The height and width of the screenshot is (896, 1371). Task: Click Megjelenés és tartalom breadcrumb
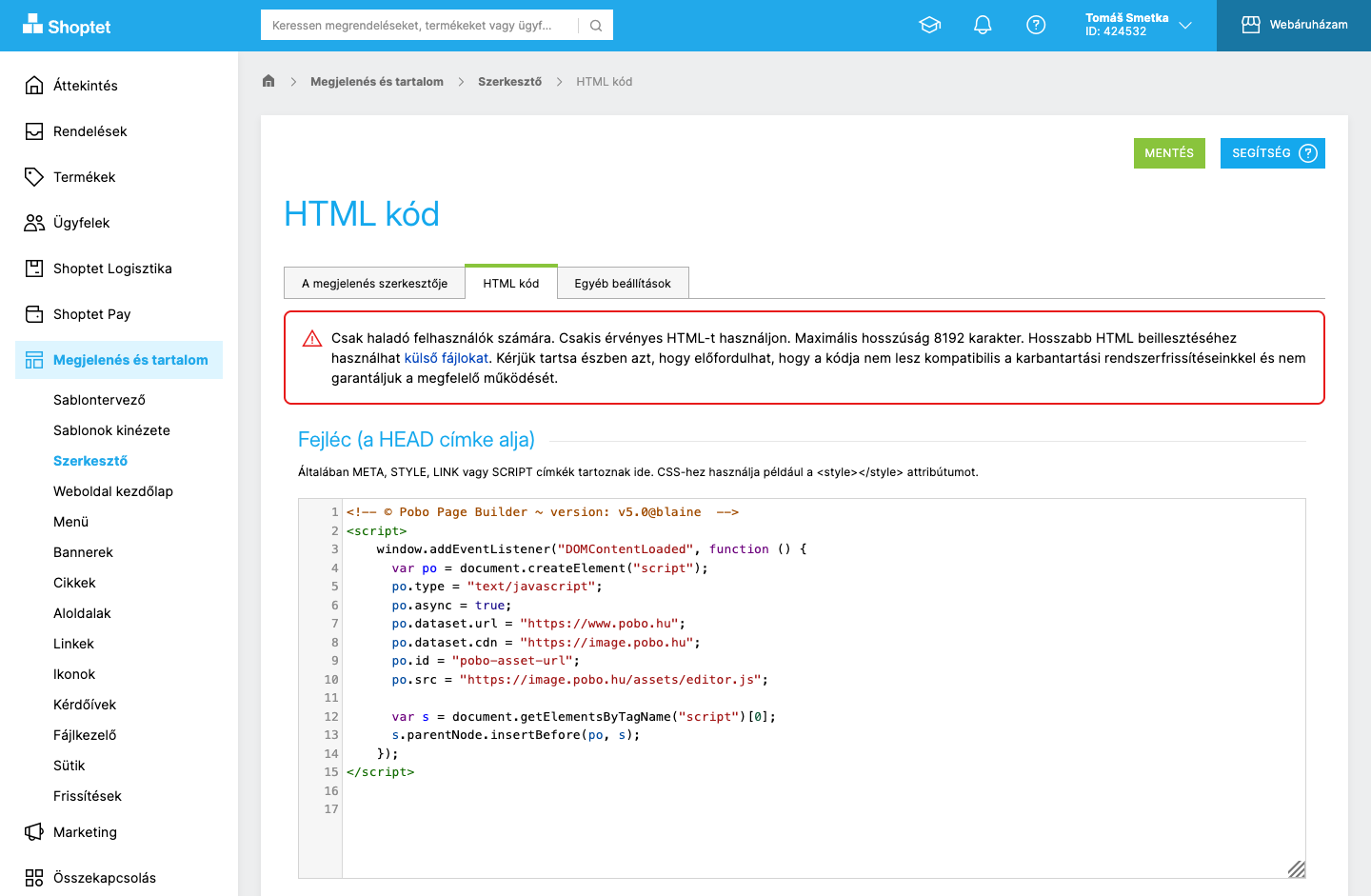point(377,82)
